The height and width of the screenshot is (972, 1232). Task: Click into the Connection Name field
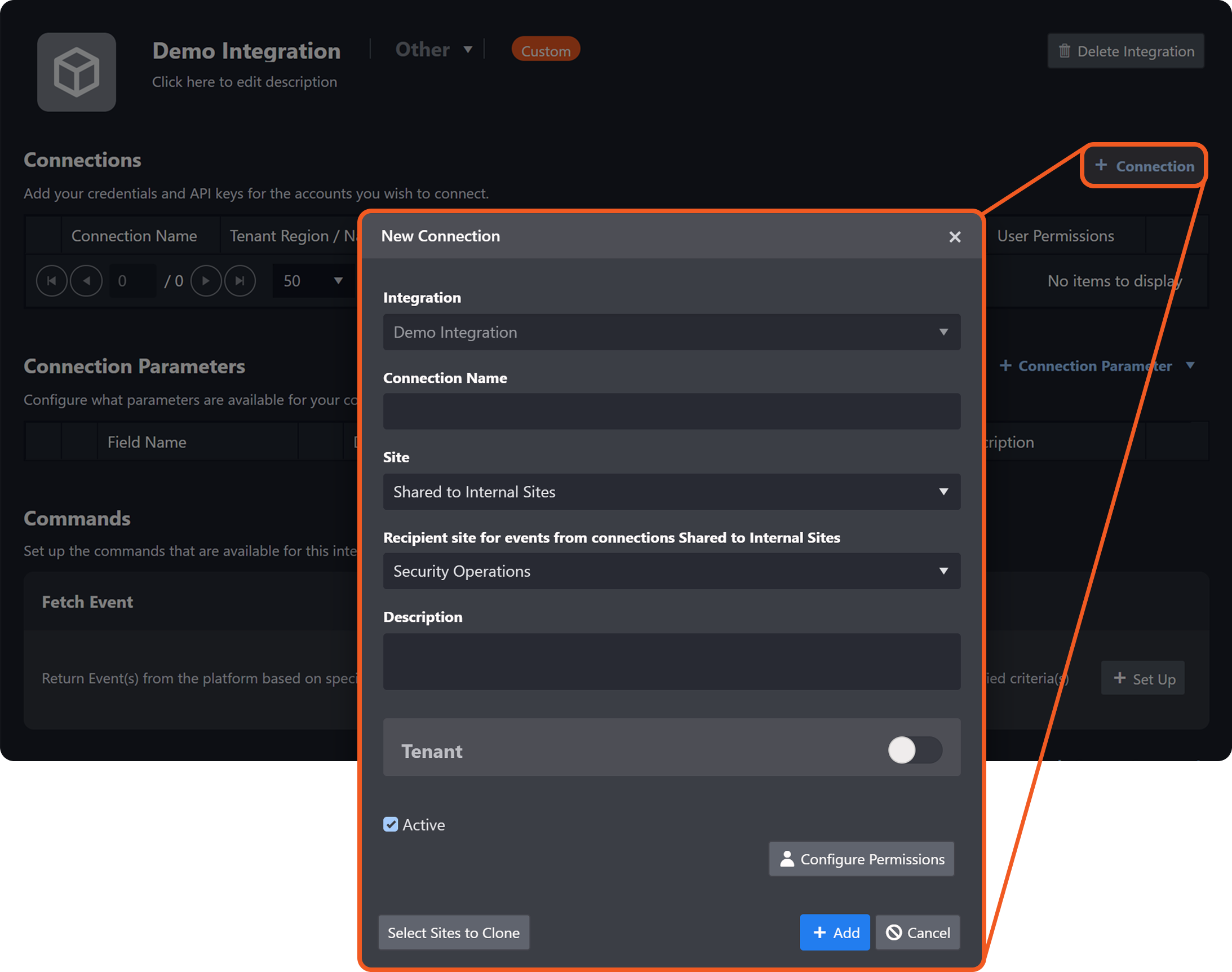click(x=671, y=412)
